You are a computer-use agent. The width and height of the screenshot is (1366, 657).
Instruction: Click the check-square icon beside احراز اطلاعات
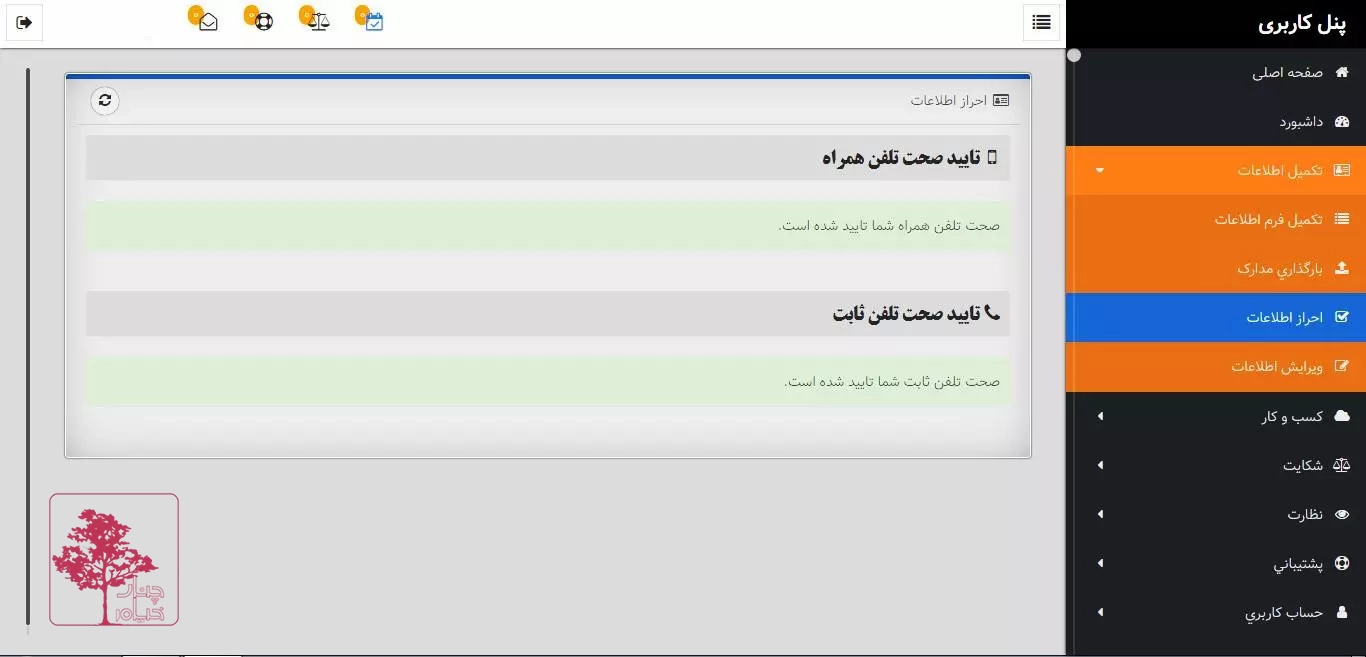(1342, 317)
